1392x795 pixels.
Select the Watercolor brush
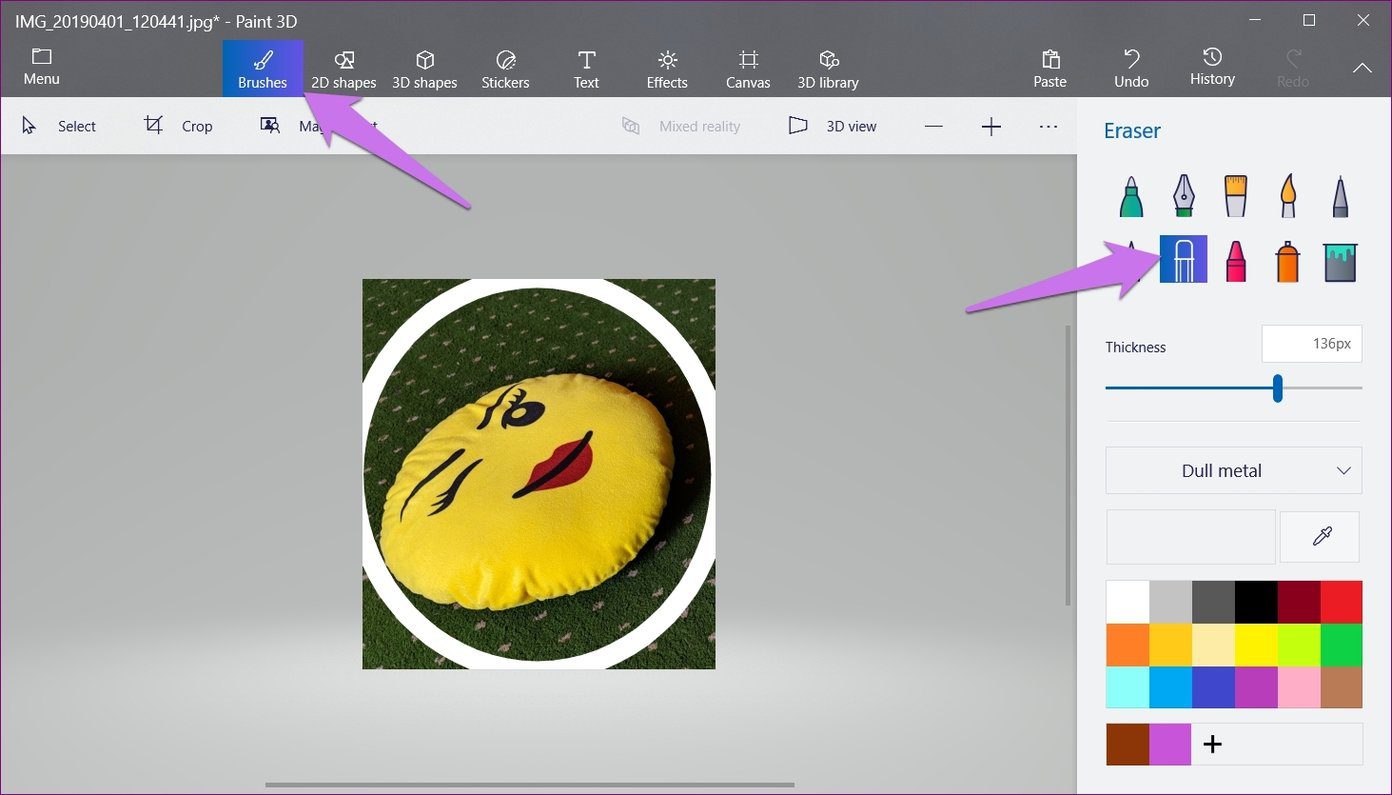tap(1288, 197)
